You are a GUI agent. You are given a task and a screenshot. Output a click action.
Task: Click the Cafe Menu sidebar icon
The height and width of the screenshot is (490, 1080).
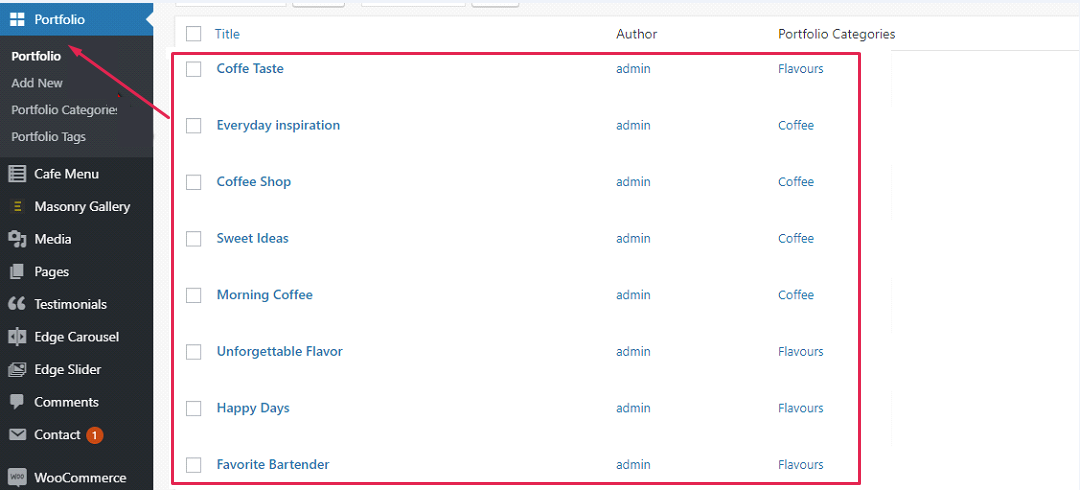tap(17, 174)
